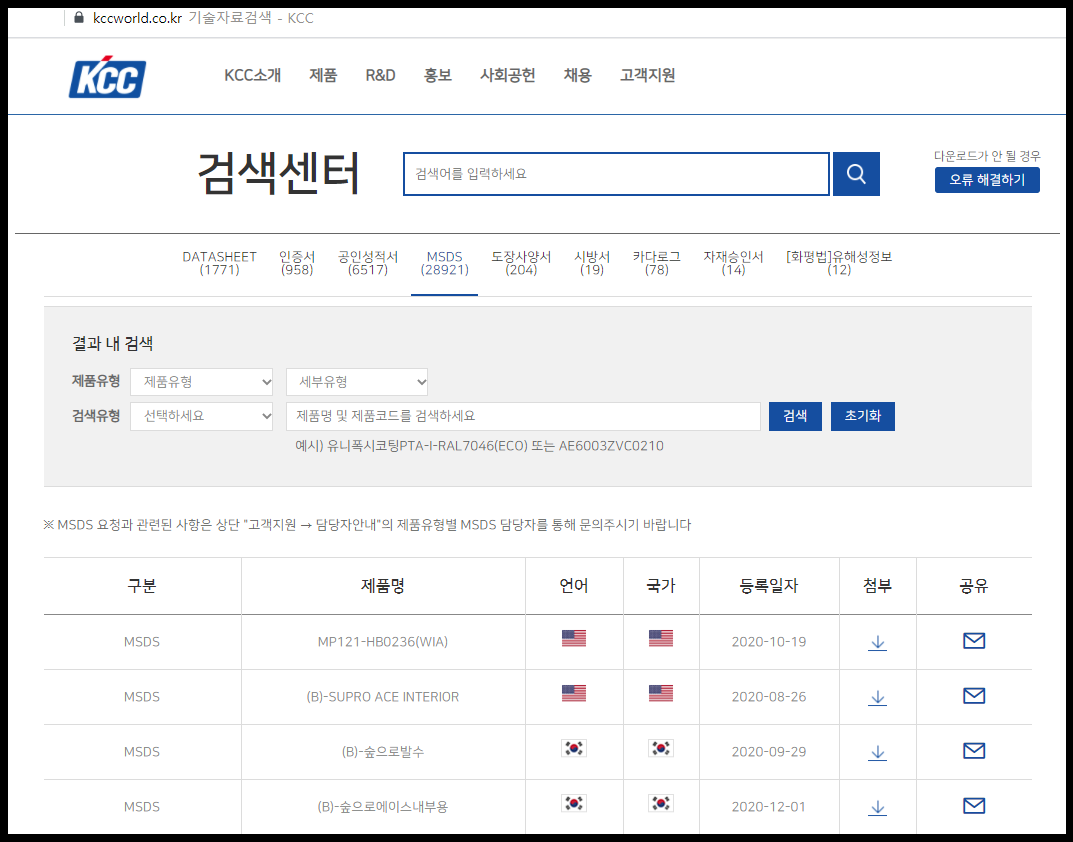Switch to the DATASHEET (1771) tab

tap(219, 263)
